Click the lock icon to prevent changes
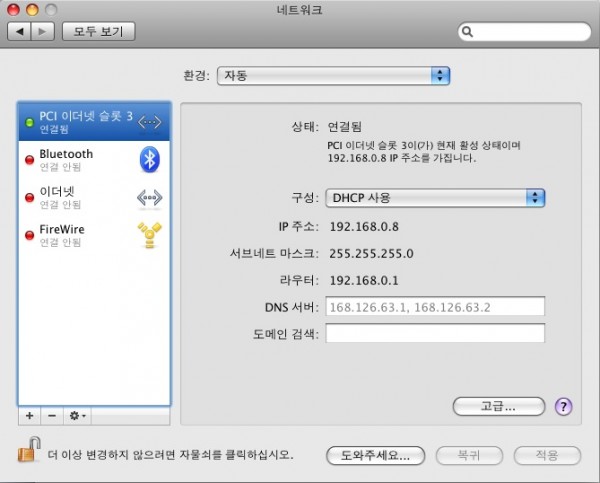The width and height of the screenshot is (600, 483). pyautogui.click(x=27, y=451)
